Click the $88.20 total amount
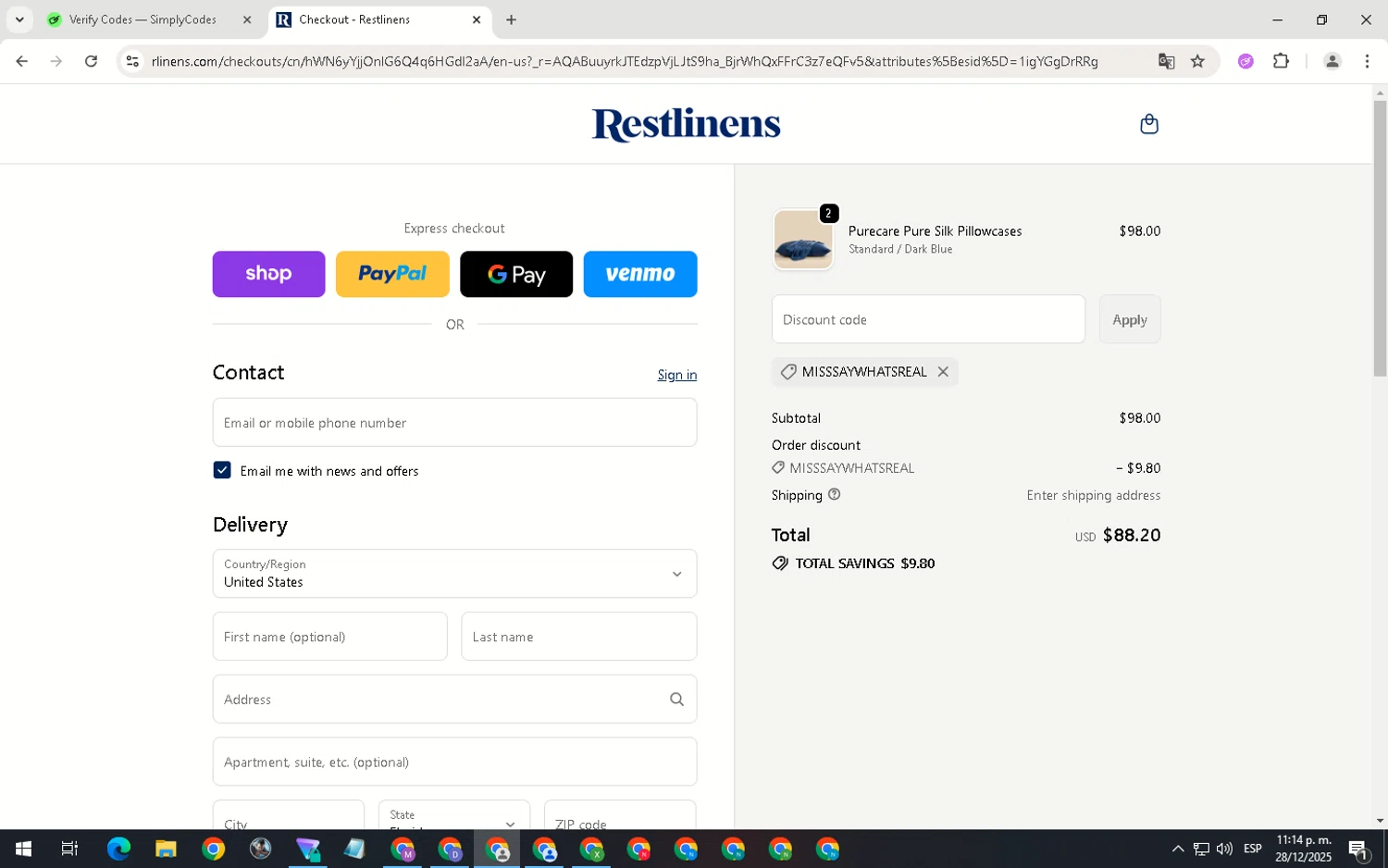This screenshot has height=868, width=1388. 1131,535
